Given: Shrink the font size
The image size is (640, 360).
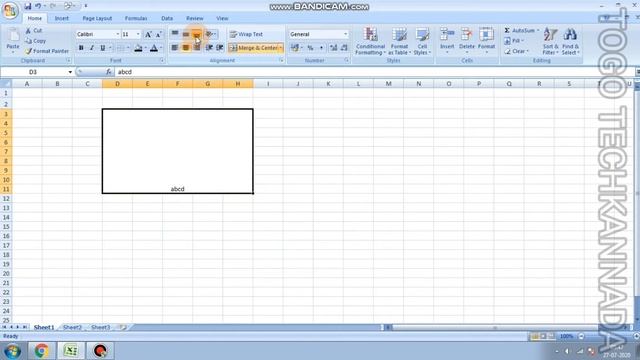Looking at the screenshot, I should pos(158,34).
